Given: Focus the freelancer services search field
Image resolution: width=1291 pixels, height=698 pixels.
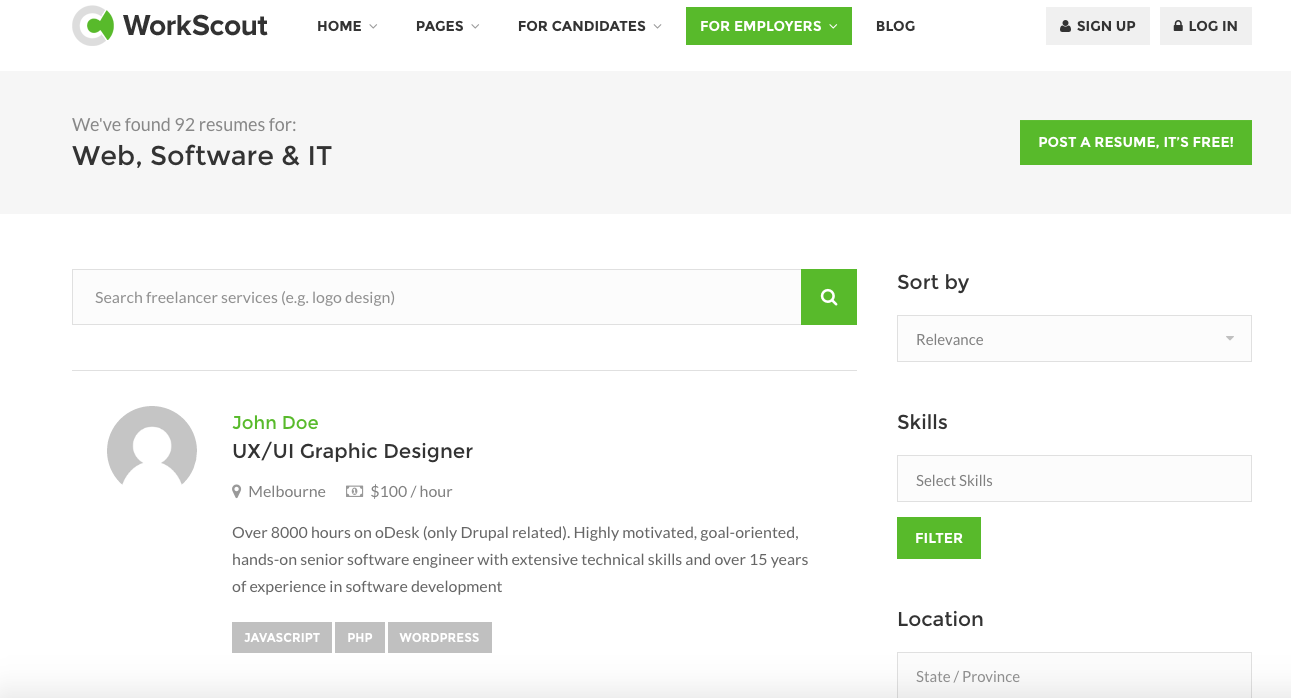Looking at the screenshot, I should [436, 297].
